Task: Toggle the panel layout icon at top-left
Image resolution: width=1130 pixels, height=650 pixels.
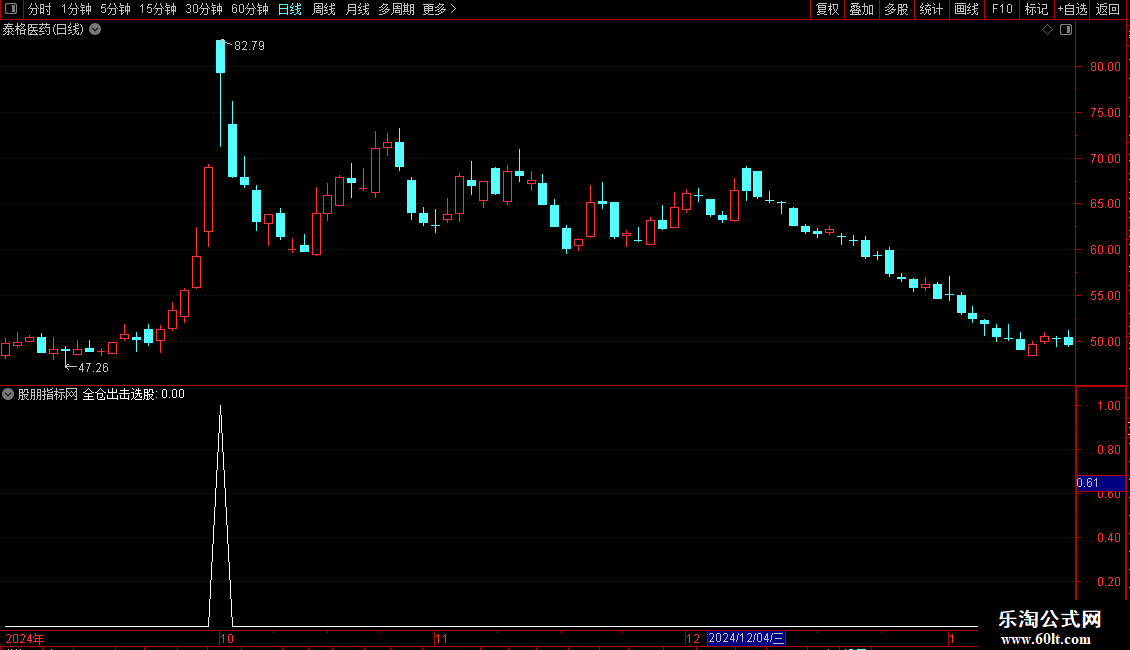Action: [x=11, y=9]
